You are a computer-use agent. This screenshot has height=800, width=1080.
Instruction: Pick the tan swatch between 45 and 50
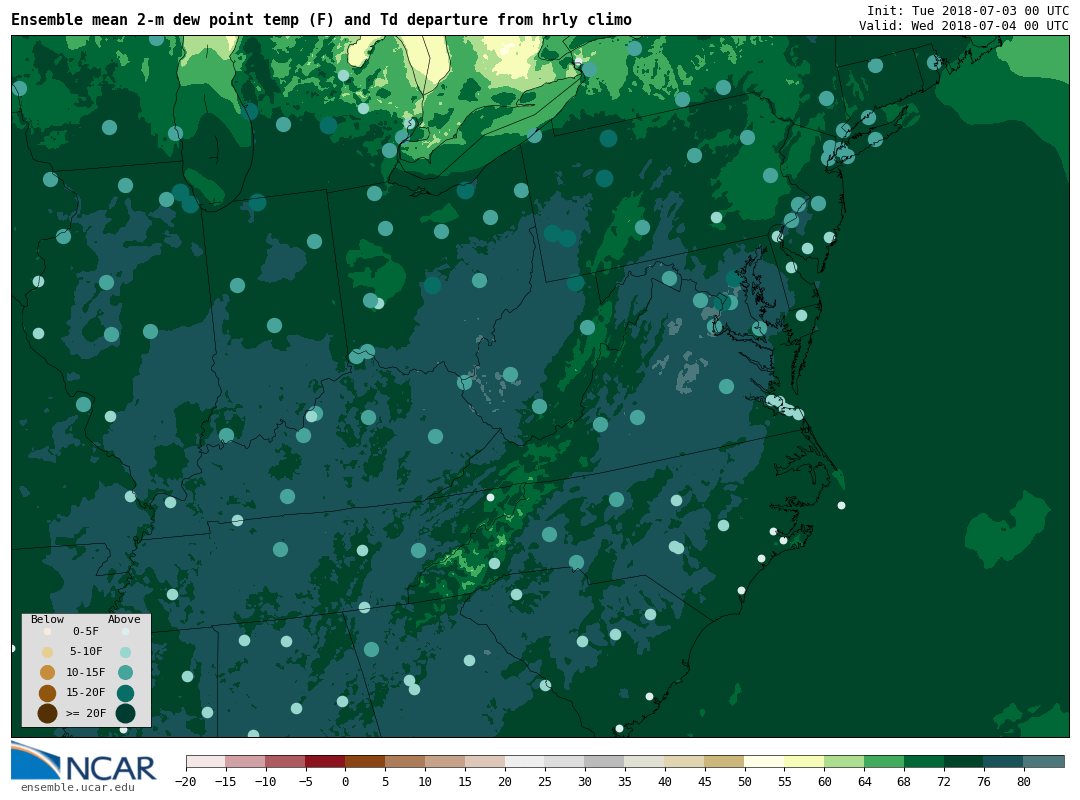(725, 761)
